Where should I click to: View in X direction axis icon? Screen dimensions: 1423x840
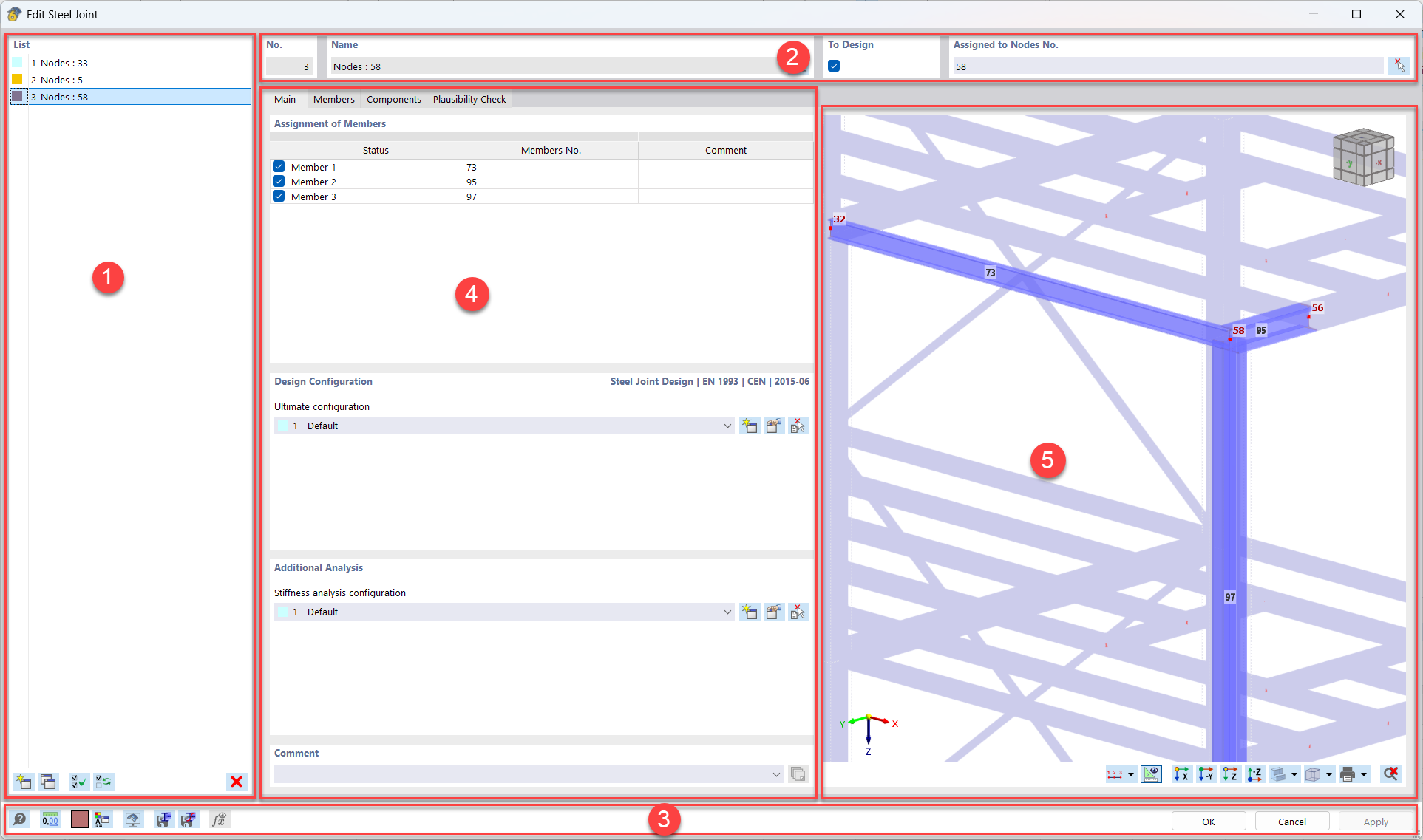click(x=1181, y=774)
